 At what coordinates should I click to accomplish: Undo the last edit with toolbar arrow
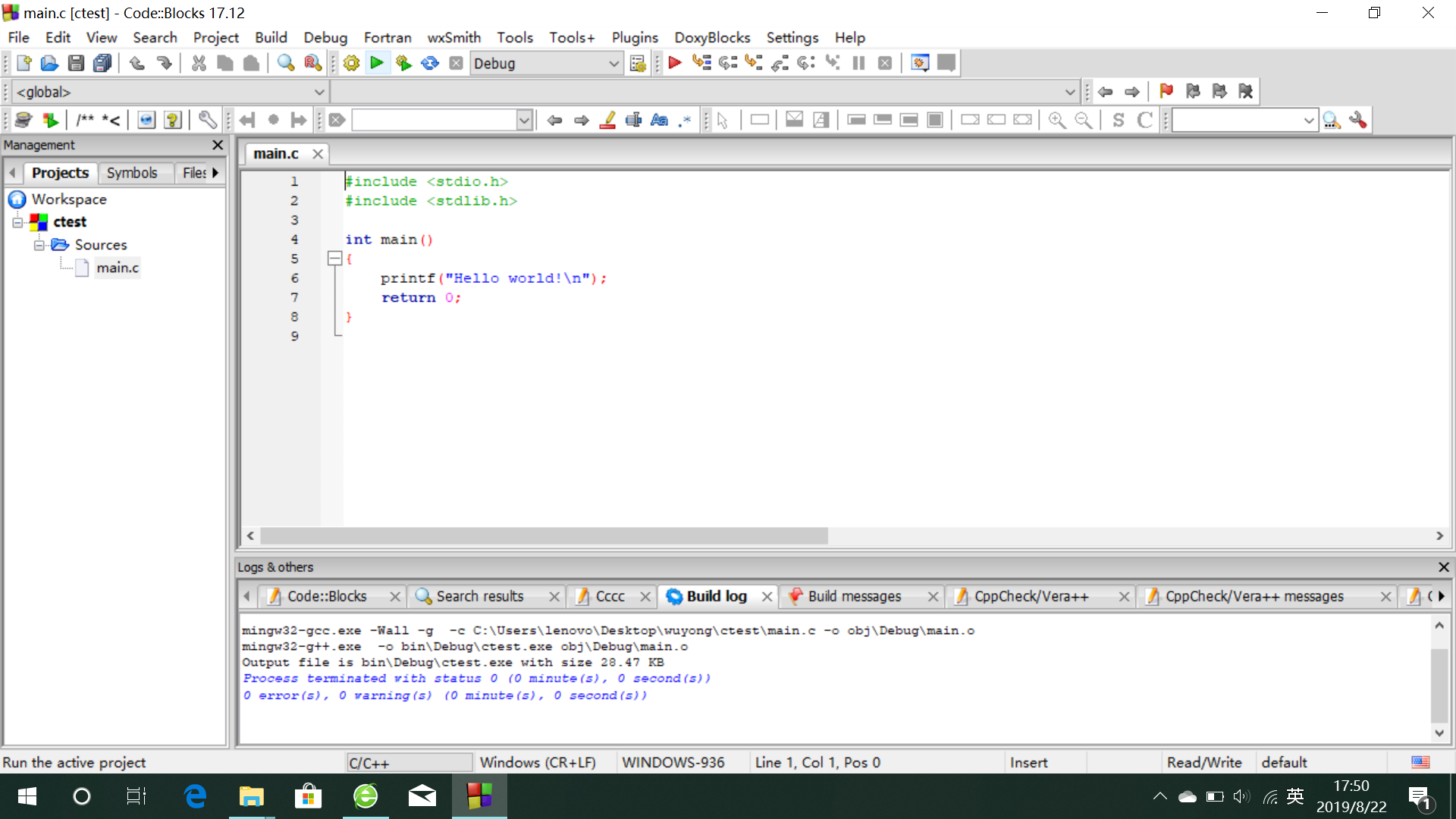(x=137, y=64)
